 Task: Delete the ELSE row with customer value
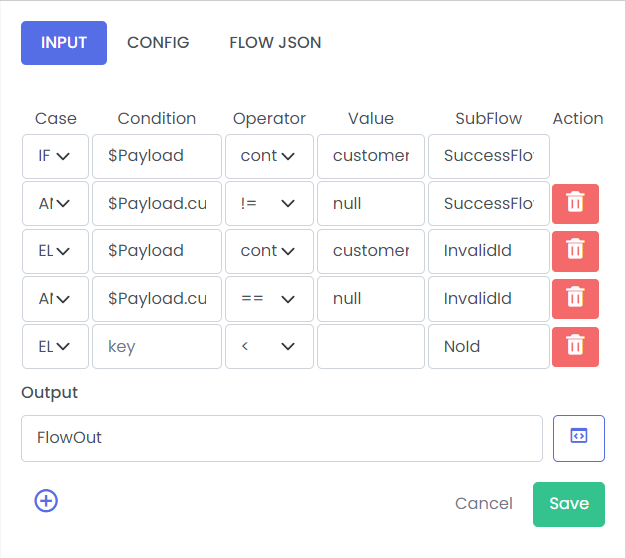[575, 251]
